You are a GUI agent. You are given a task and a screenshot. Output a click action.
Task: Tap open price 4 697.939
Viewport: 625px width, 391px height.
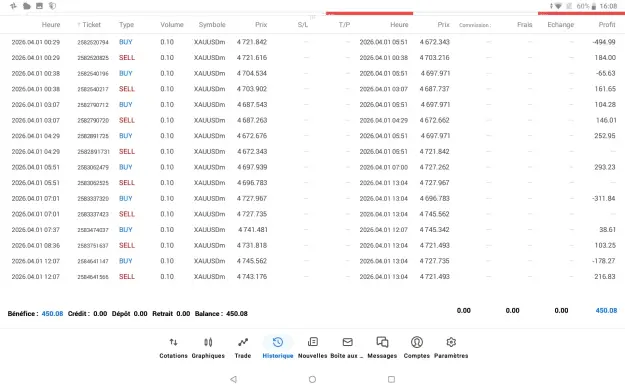tap(252, 167)
